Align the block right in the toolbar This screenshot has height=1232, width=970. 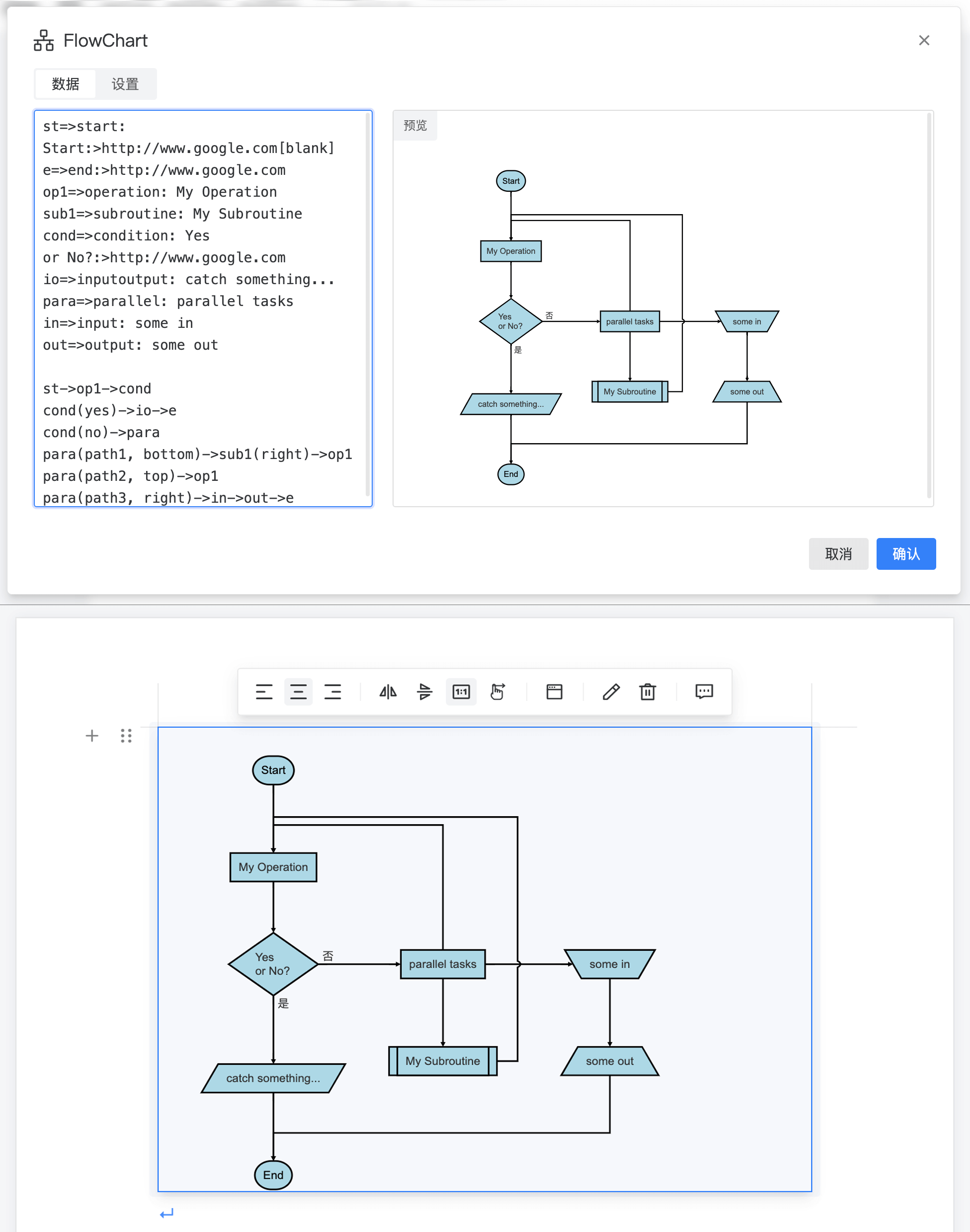(333, 692)
